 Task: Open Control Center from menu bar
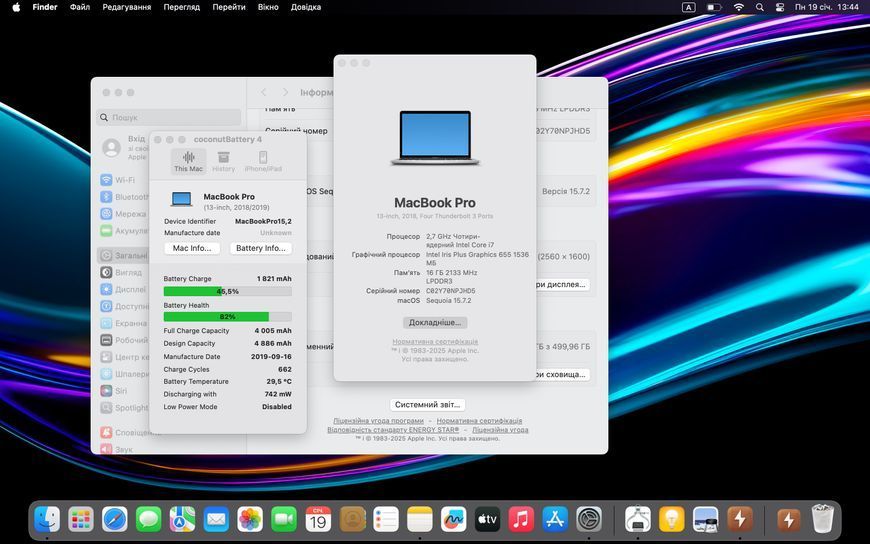(780, 7)
